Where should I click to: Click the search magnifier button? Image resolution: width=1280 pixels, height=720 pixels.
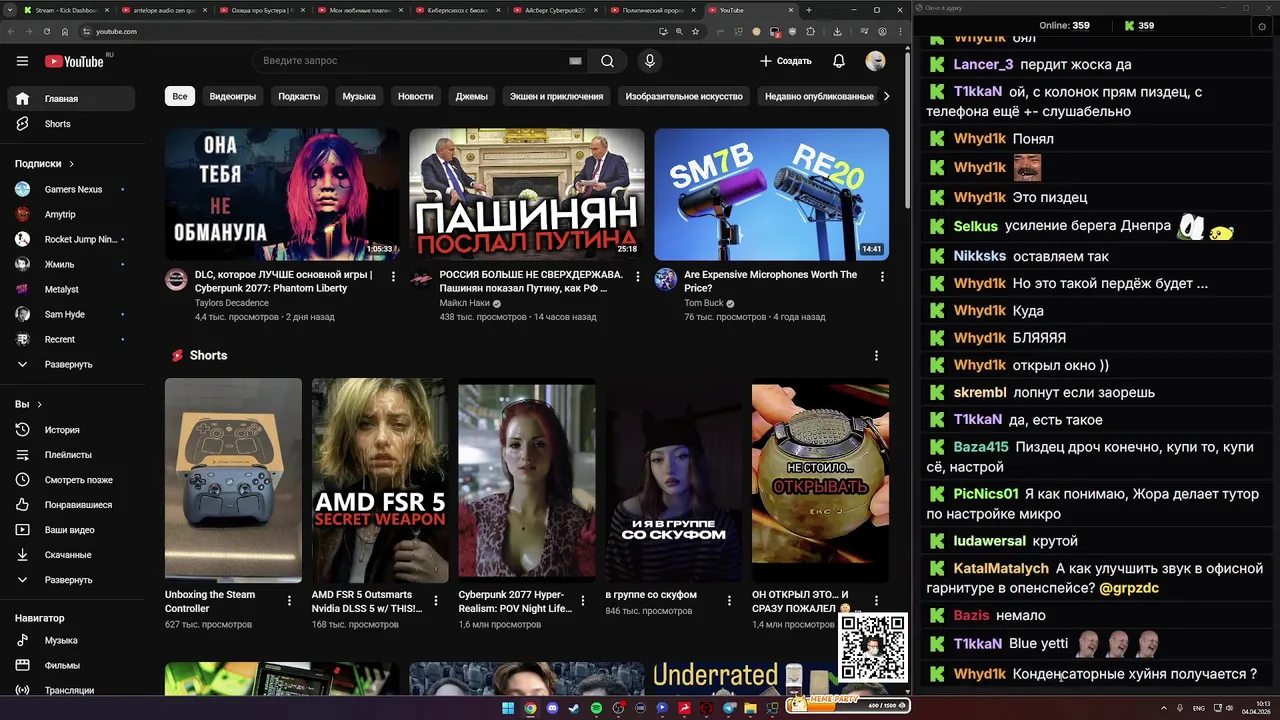607,61
